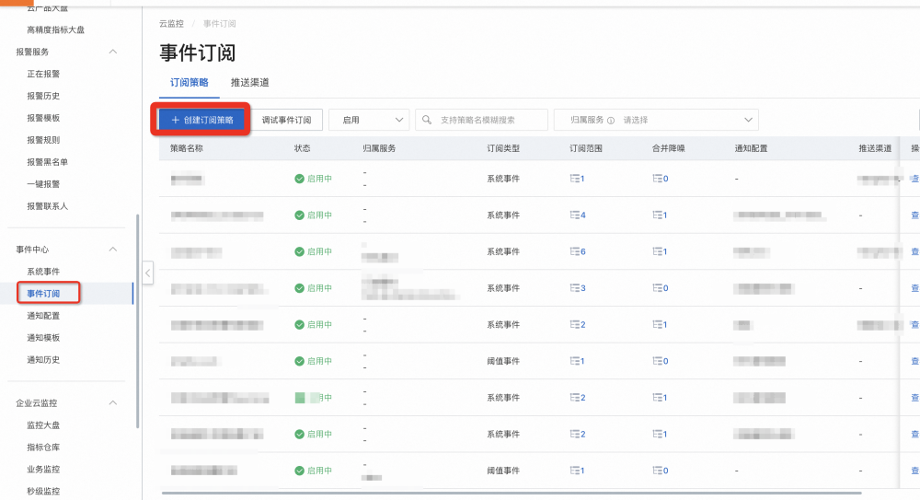Select the 订阅策略 tab
The height and width of the screenshot is (500, 920).
(189, 83)
